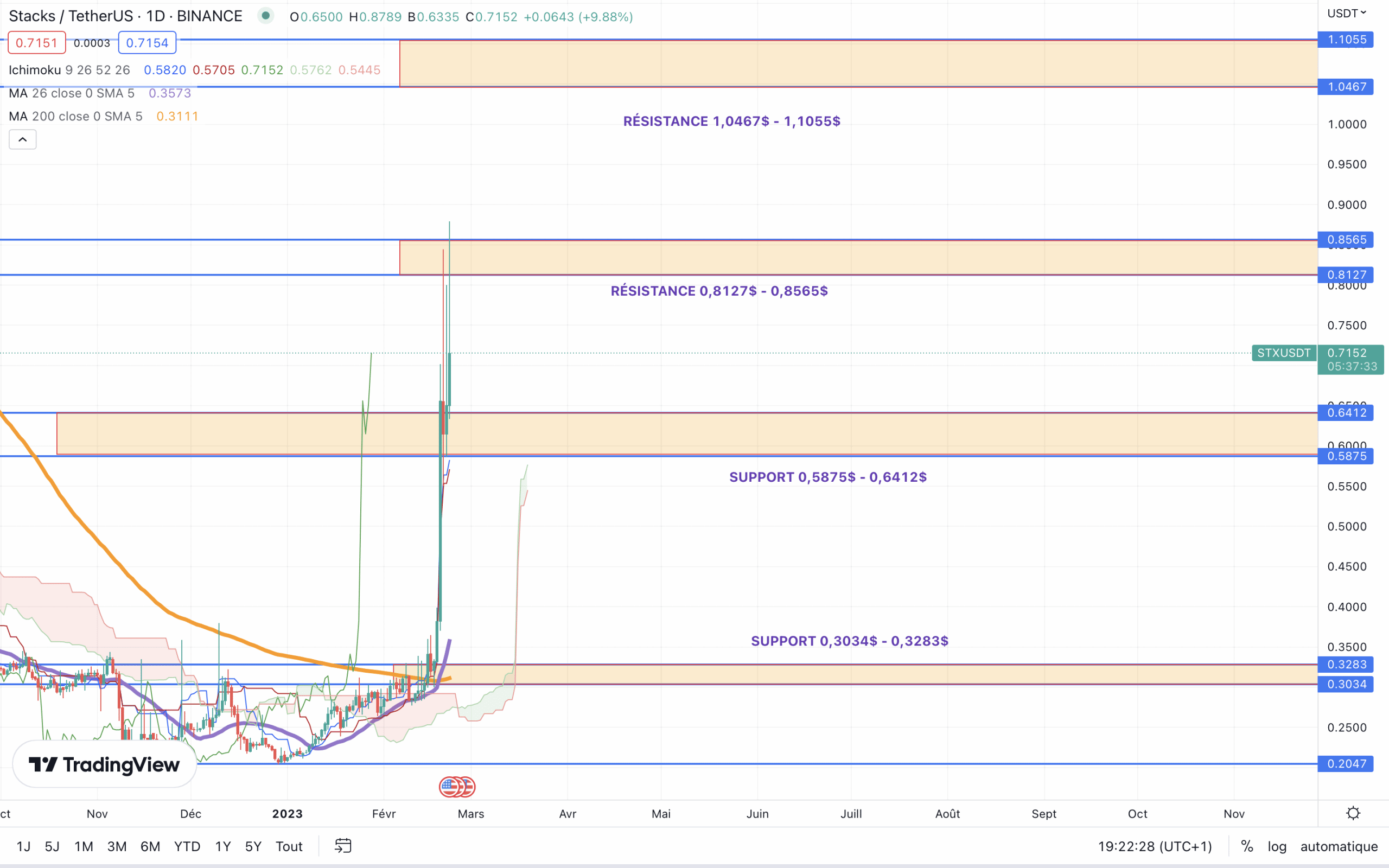
Task: Open the USDT currency dropdown
Action: click(1347, 13)
